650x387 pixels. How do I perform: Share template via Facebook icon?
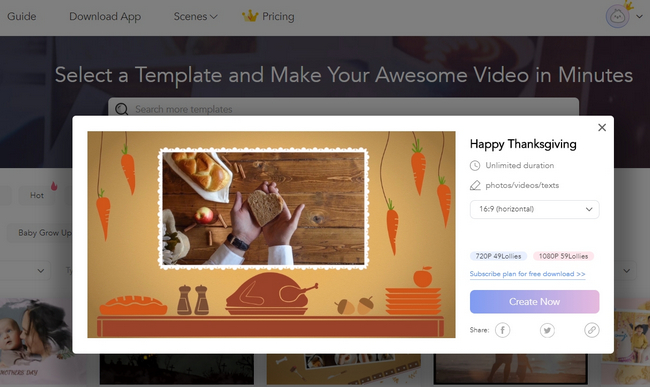point(502,330)
